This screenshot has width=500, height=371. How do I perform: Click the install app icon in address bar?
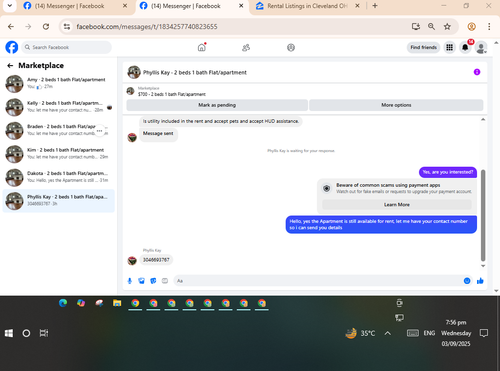coord(416,27)
